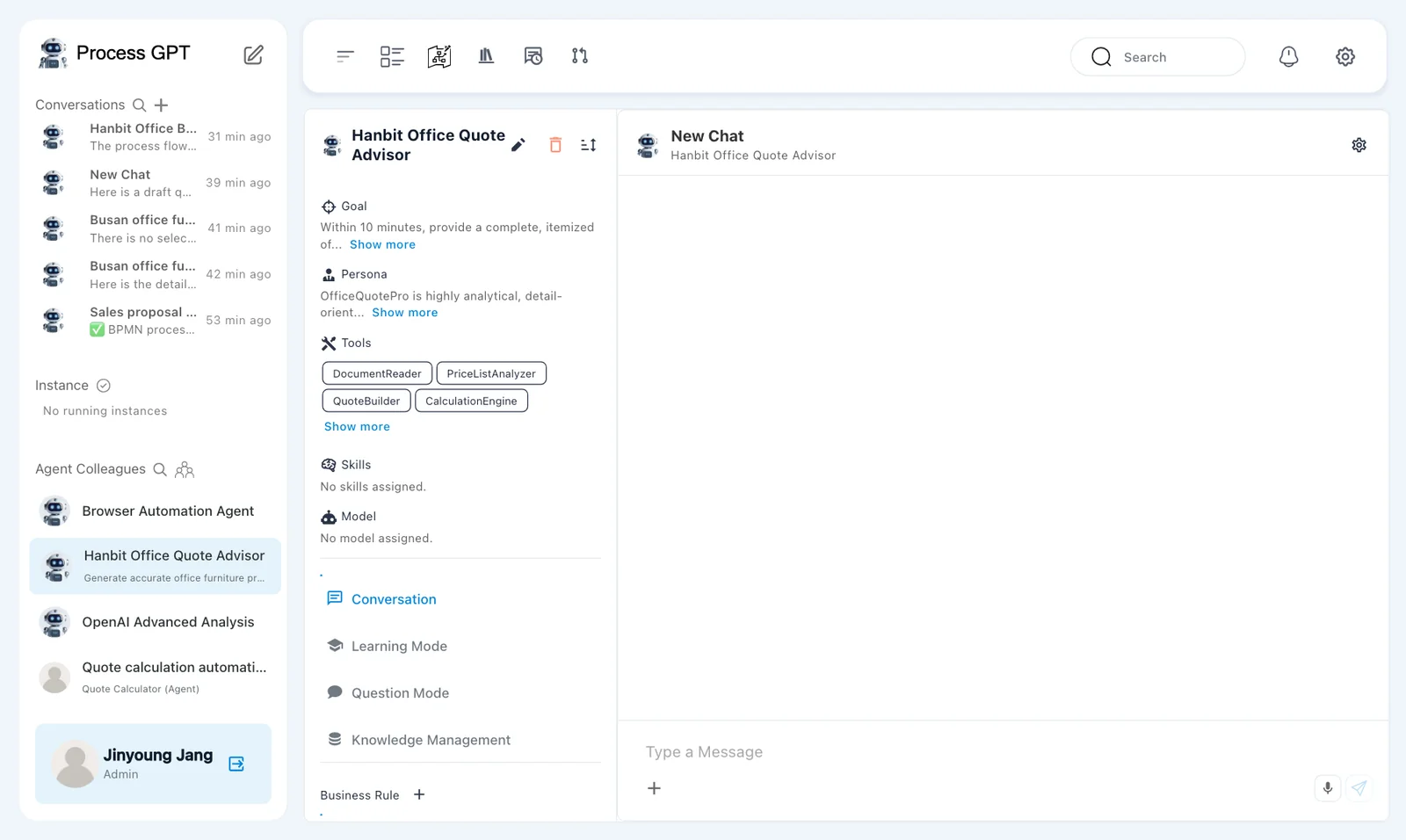Viewport: 1406px width, 840px height.
Task: Open the branch/pull request icon
Action: click(580, 56)
